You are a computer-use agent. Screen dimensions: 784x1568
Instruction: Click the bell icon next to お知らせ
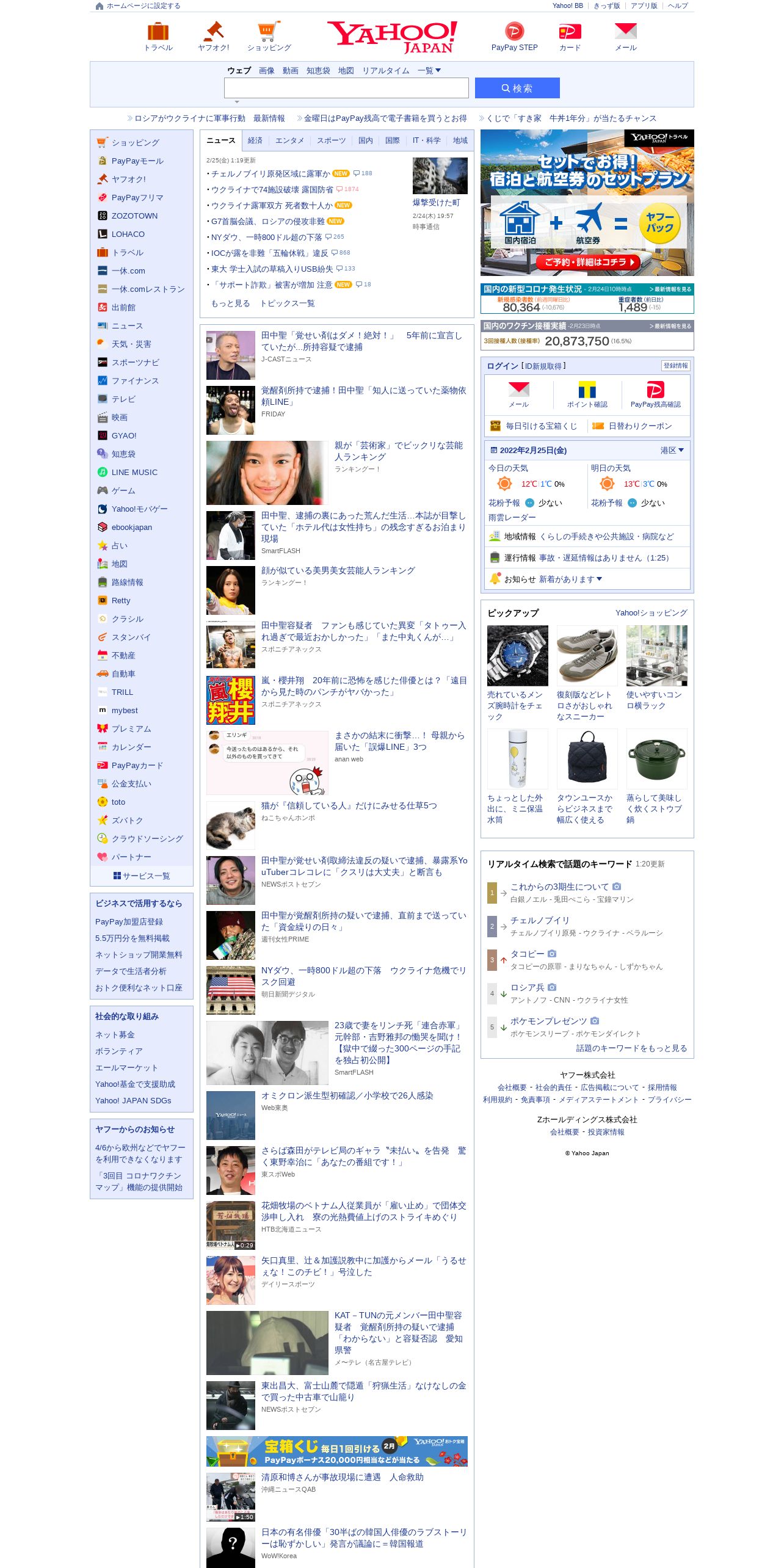[x=495, y=578]
